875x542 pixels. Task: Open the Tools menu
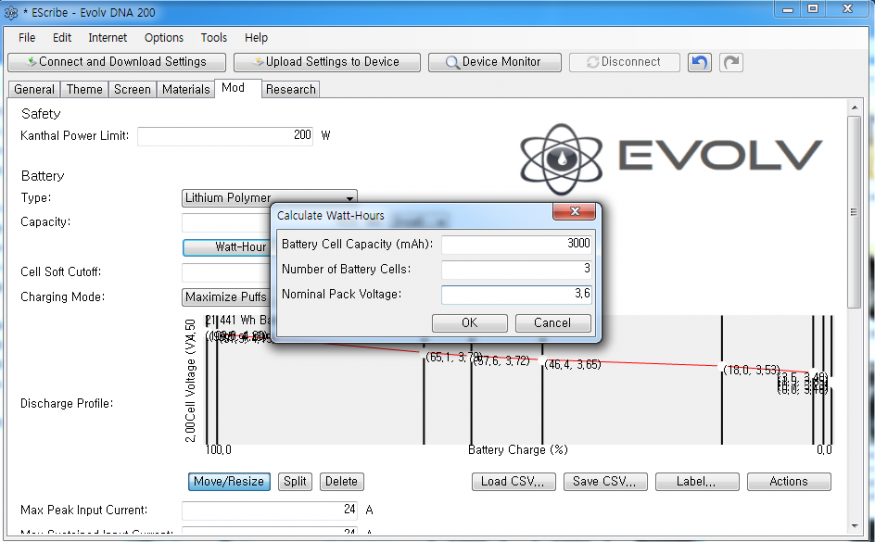tap(214, 37)
